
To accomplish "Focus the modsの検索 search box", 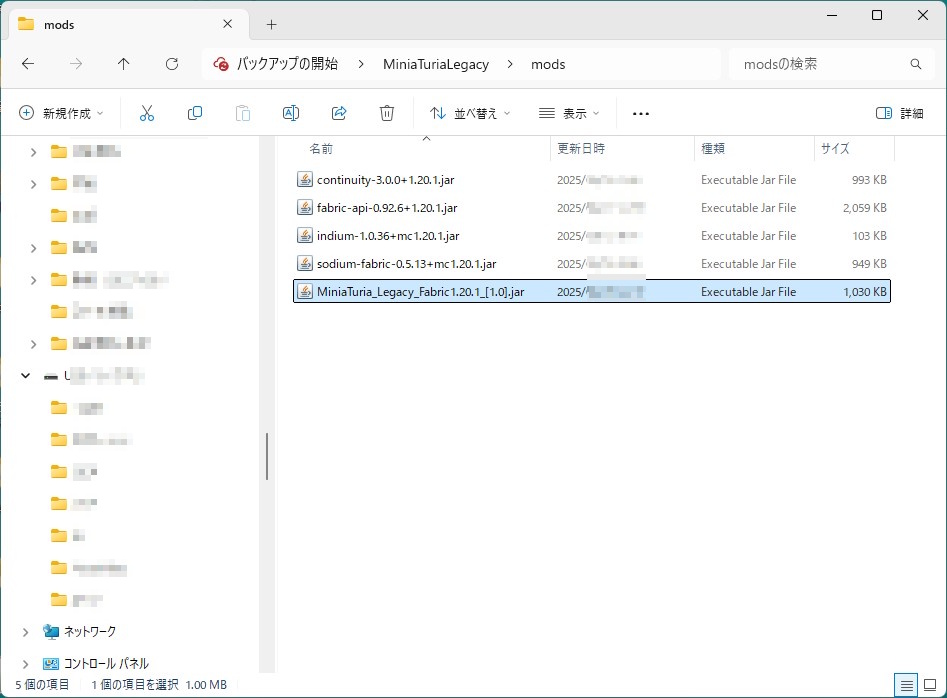I will coord(830,64).
